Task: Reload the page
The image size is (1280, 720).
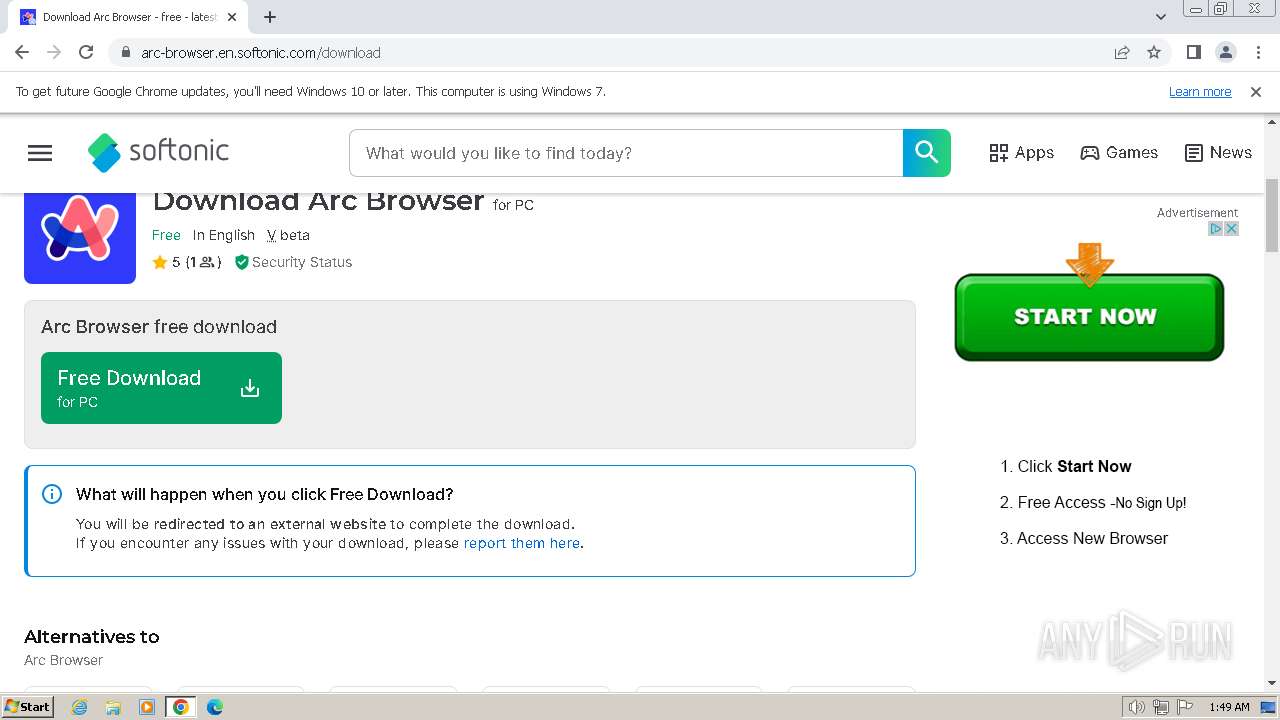Action: (86, 52)
